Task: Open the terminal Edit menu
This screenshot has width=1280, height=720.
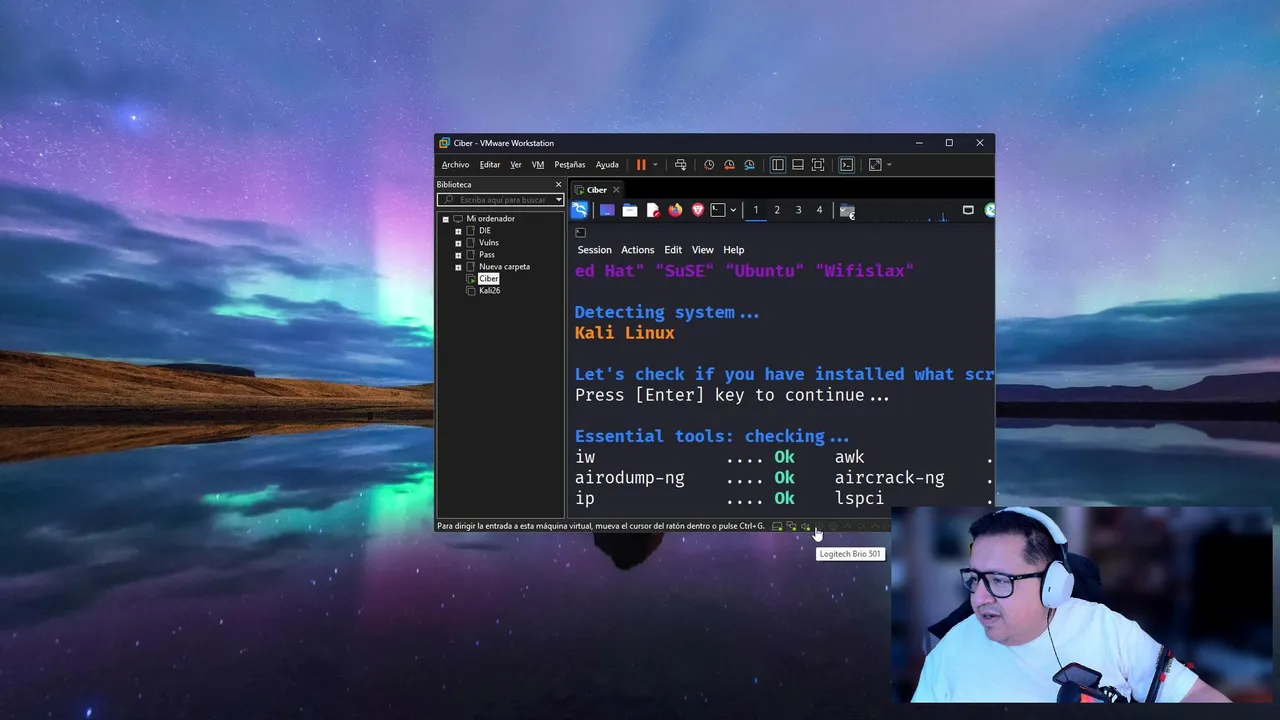Action: point(673,250)
